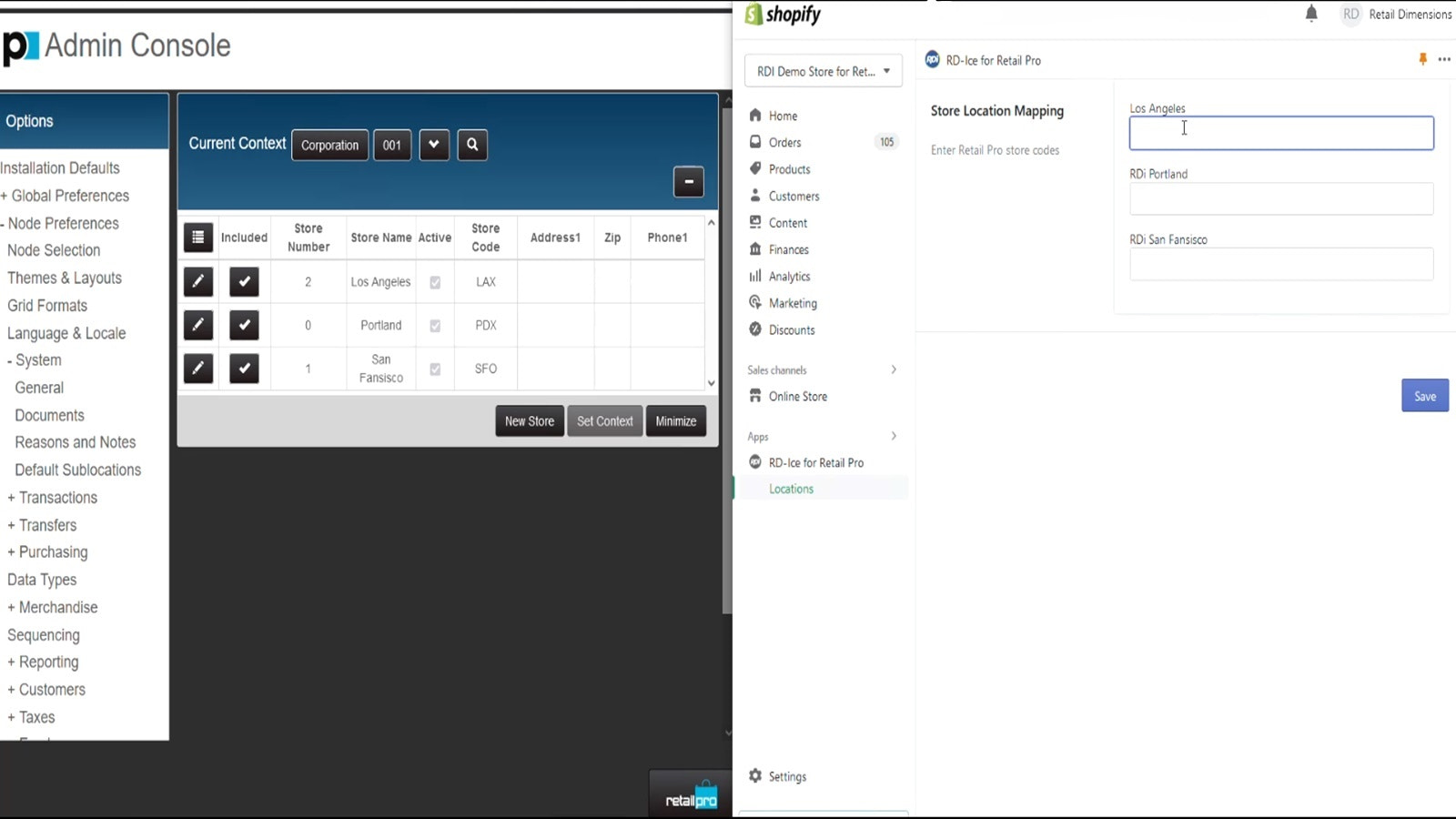Click the edit pencil for San Fansisco store
This screenshot has height=819, width=1456.
pos(198,368)
